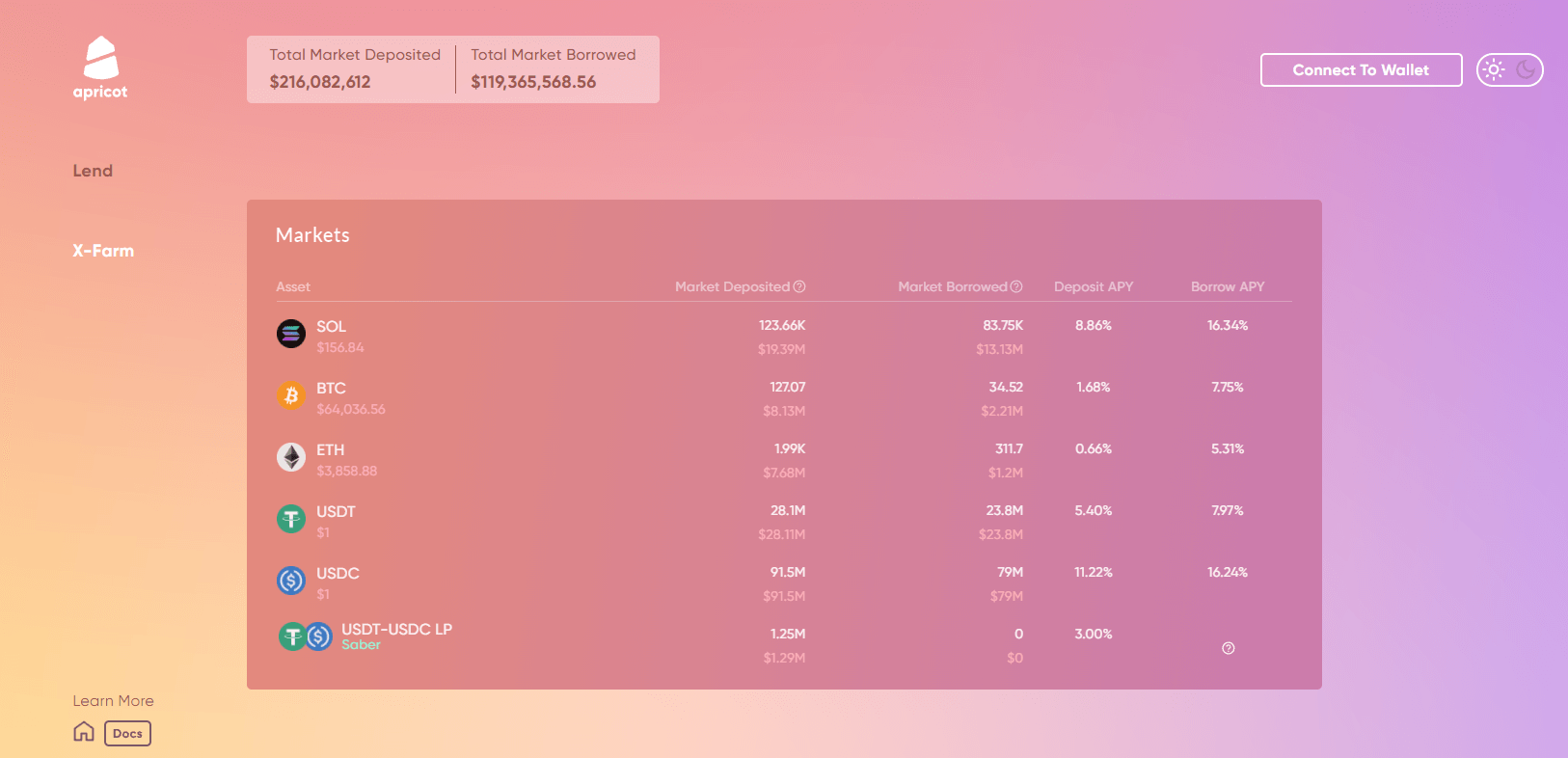This screenshot has width=1568, height=758.
Task: Click the USDT-USDC LP pair icon
Action: (306, 636)
